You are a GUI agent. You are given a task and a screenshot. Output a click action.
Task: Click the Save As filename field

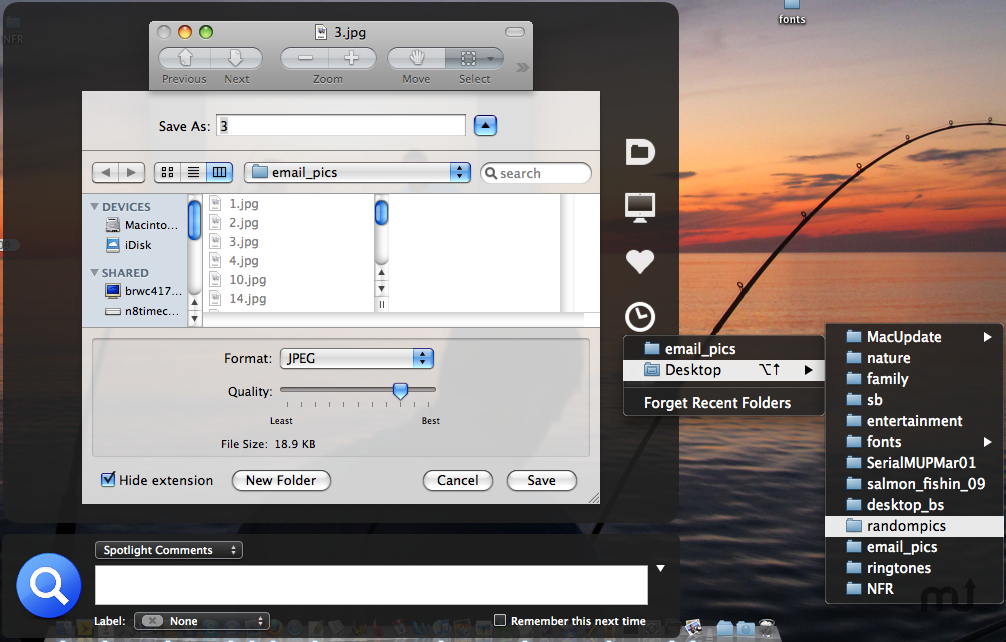341,126
